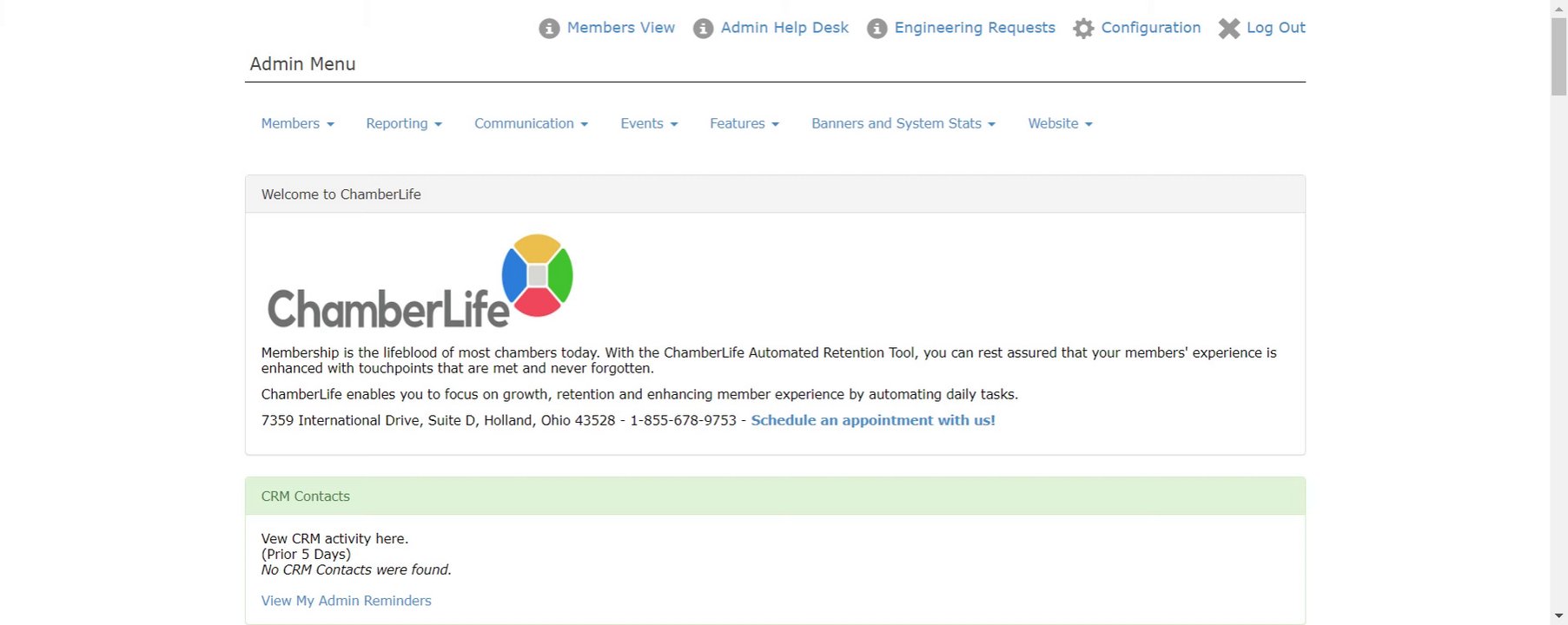The width and height of the screenshot is (1568, 625).
Task: Open the Communication dropdown menu
Action: point(531,123)
